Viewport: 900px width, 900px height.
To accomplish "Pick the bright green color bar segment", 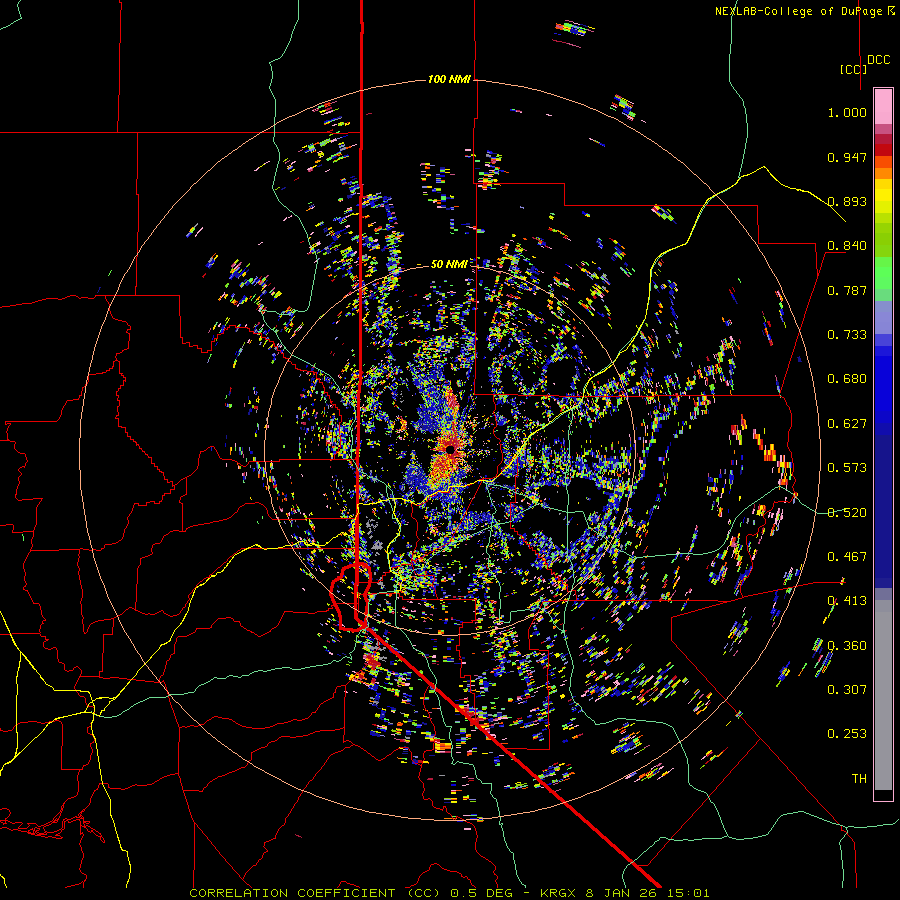I will point(883,273).
